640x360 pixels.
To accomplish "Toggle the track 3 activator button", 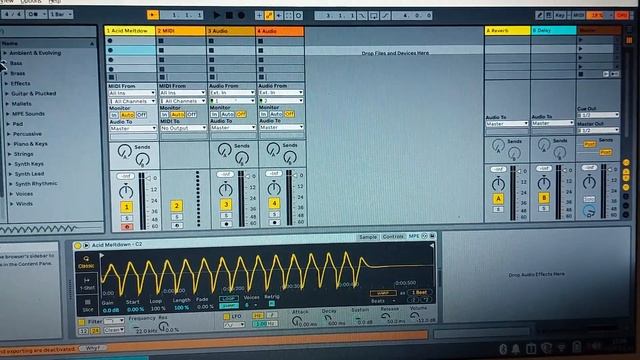I will click(226, 204).
